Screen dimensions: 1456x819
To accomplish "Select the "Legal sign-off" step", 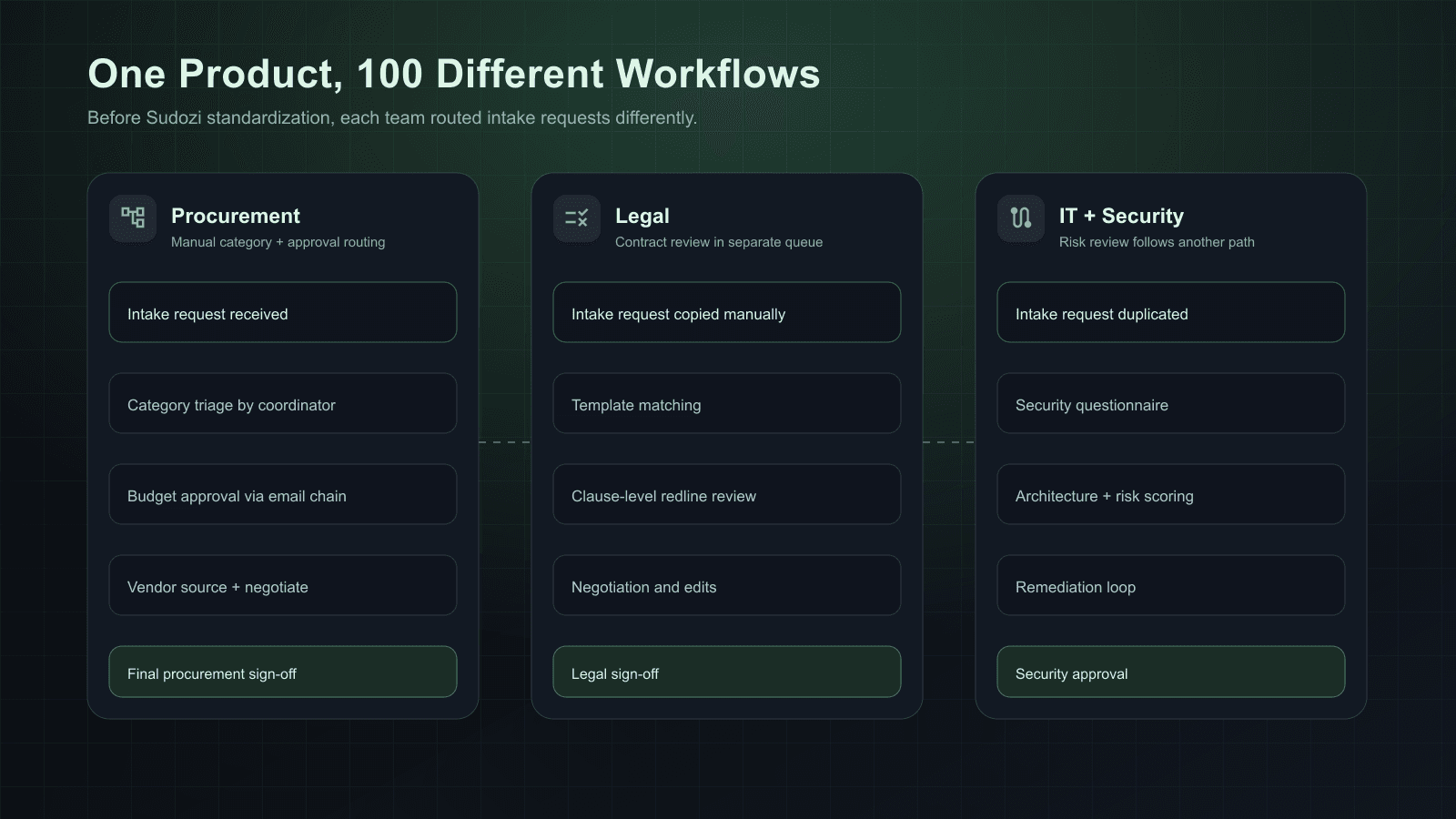I will coord(727,672).
